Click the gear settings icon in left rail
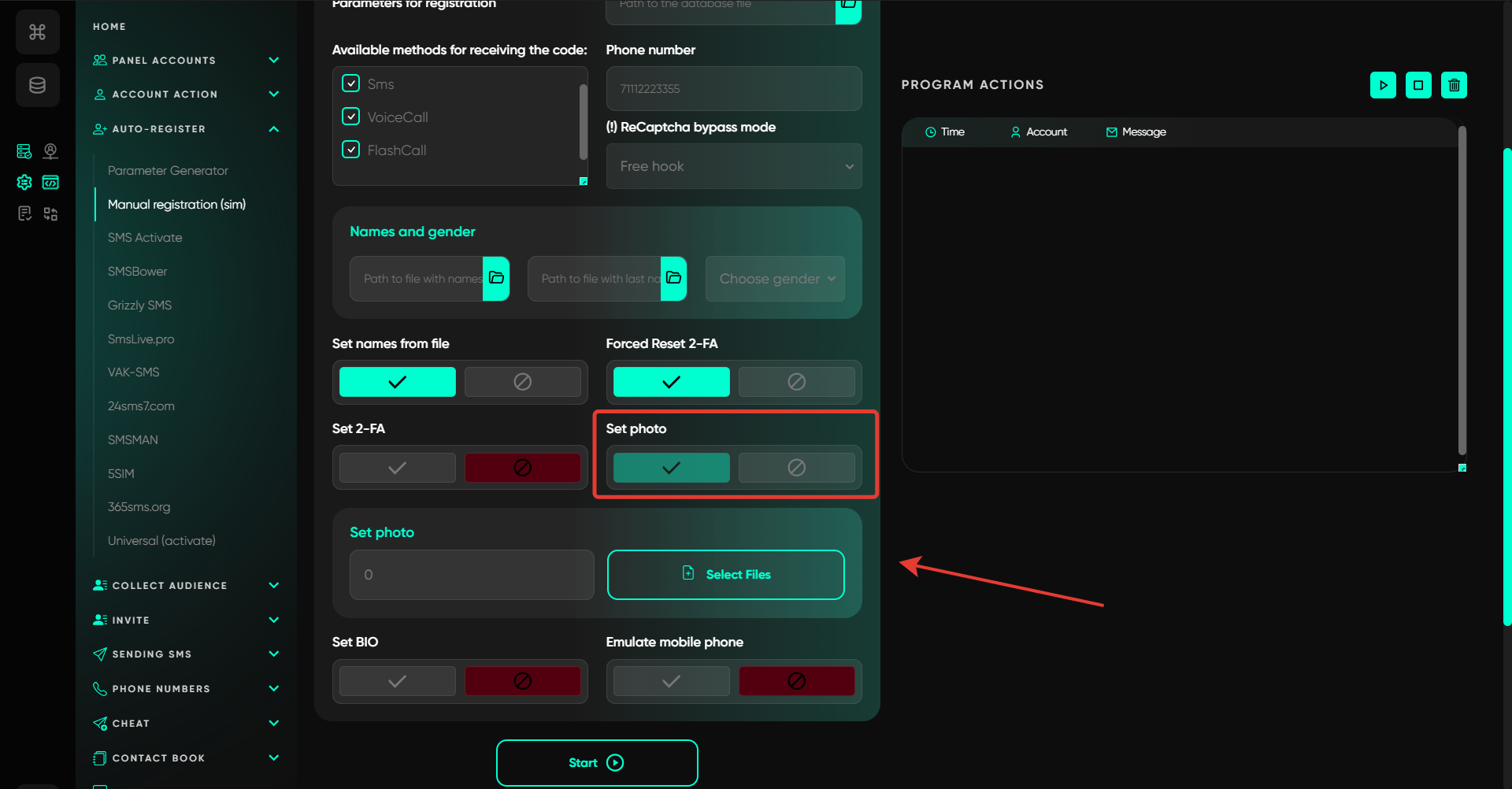Viewport: 1512px width, 789px height. pos(24,183)
